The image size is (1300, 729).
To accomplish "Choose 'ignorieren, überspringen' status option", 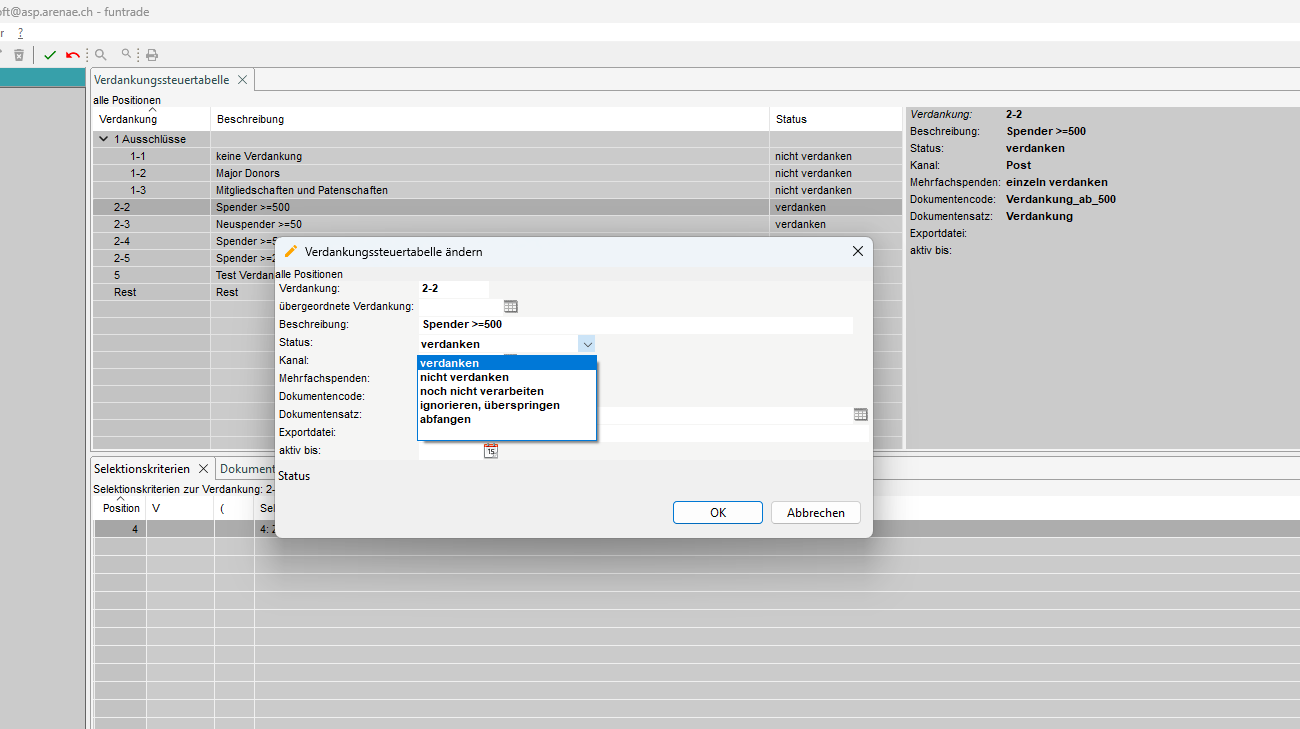I will click(x=489, y=405).
